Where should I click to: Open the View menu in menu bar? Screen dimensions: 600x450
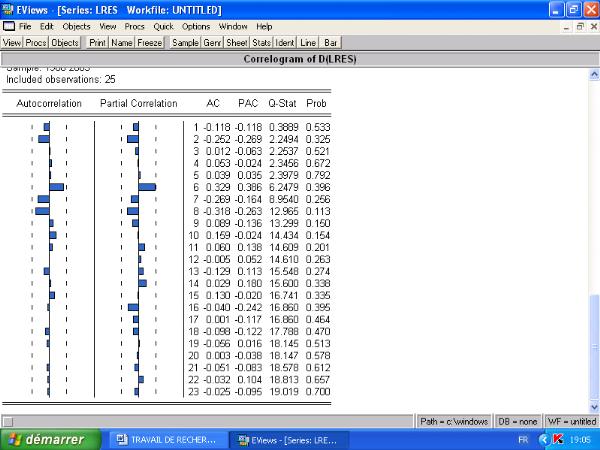pyautogui.click(x=108, y=26)
